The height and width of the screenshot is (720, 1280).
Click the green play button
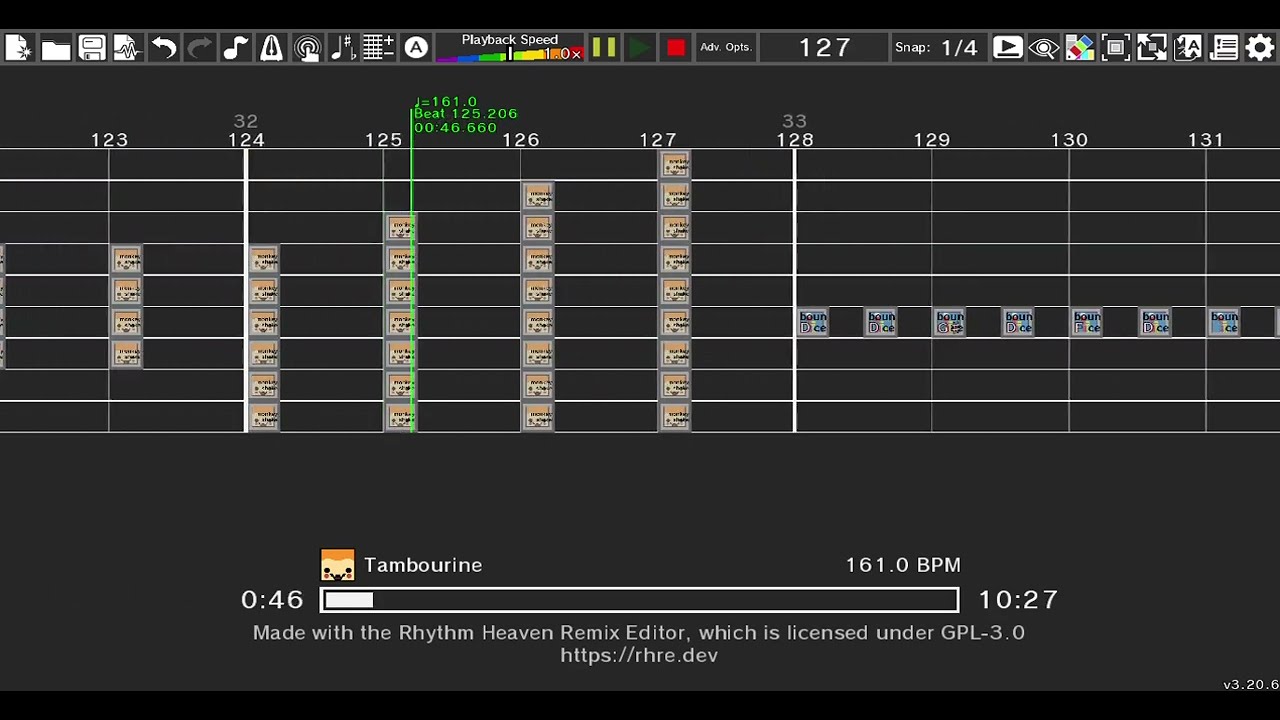pyautogui.click(x=640, y=48)
